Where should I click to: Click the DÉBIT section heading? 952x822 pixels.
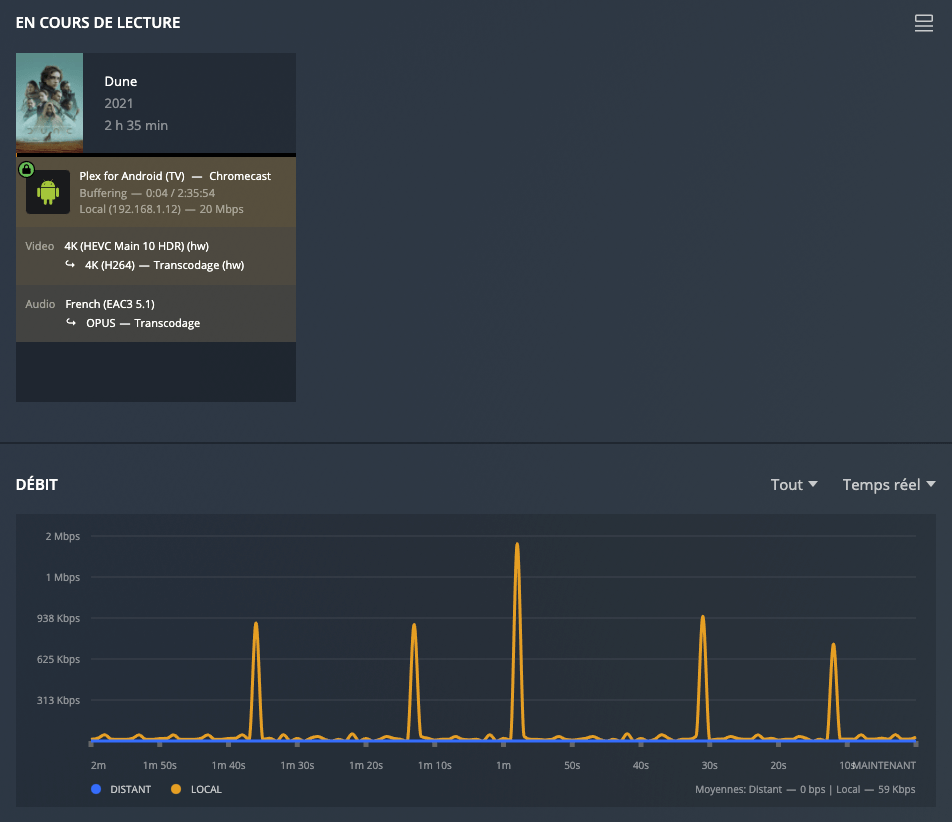(x=37, y=485)
